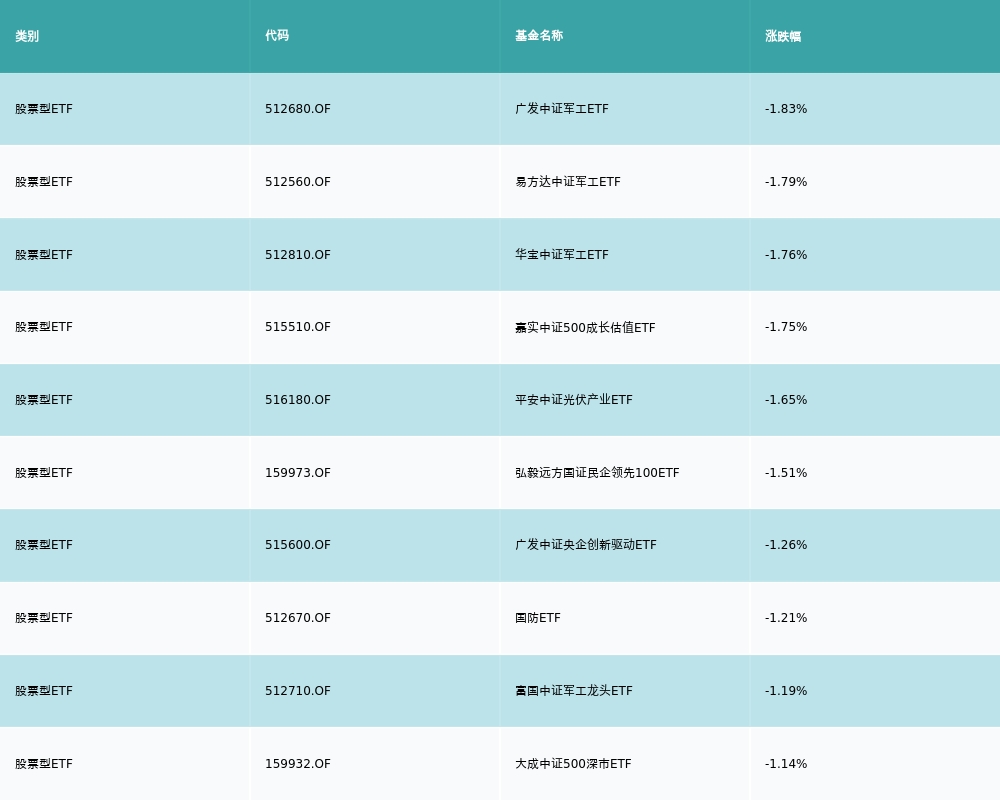Select fund code 515510.OF

[298, 327]
